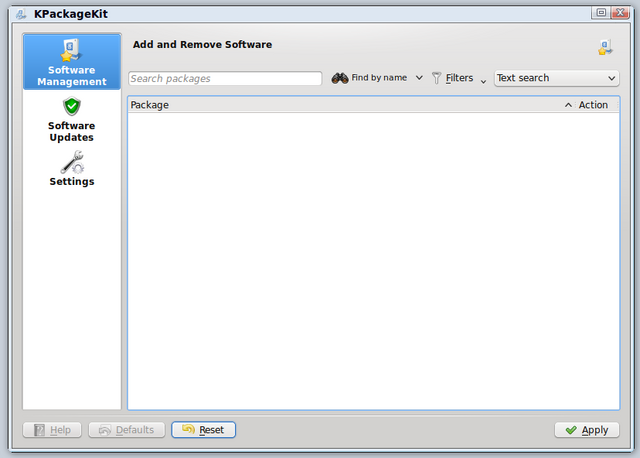Maximize the KPackageKit window
The width and height of the screenshot is (640, 458).
click(601, 13)
